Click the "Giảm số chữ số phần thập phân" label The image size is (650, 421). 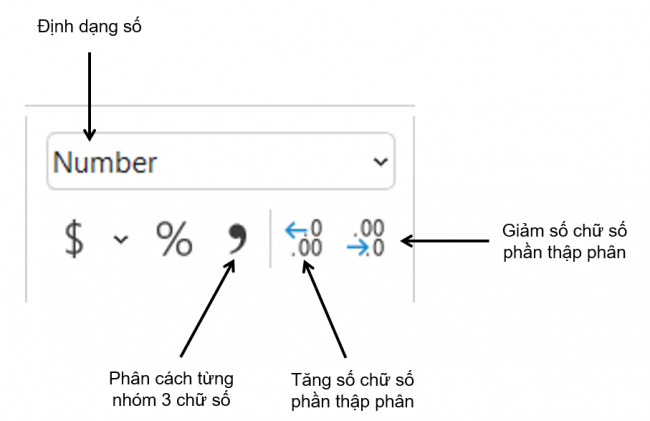pyautogui.click(x=564, y=241)
